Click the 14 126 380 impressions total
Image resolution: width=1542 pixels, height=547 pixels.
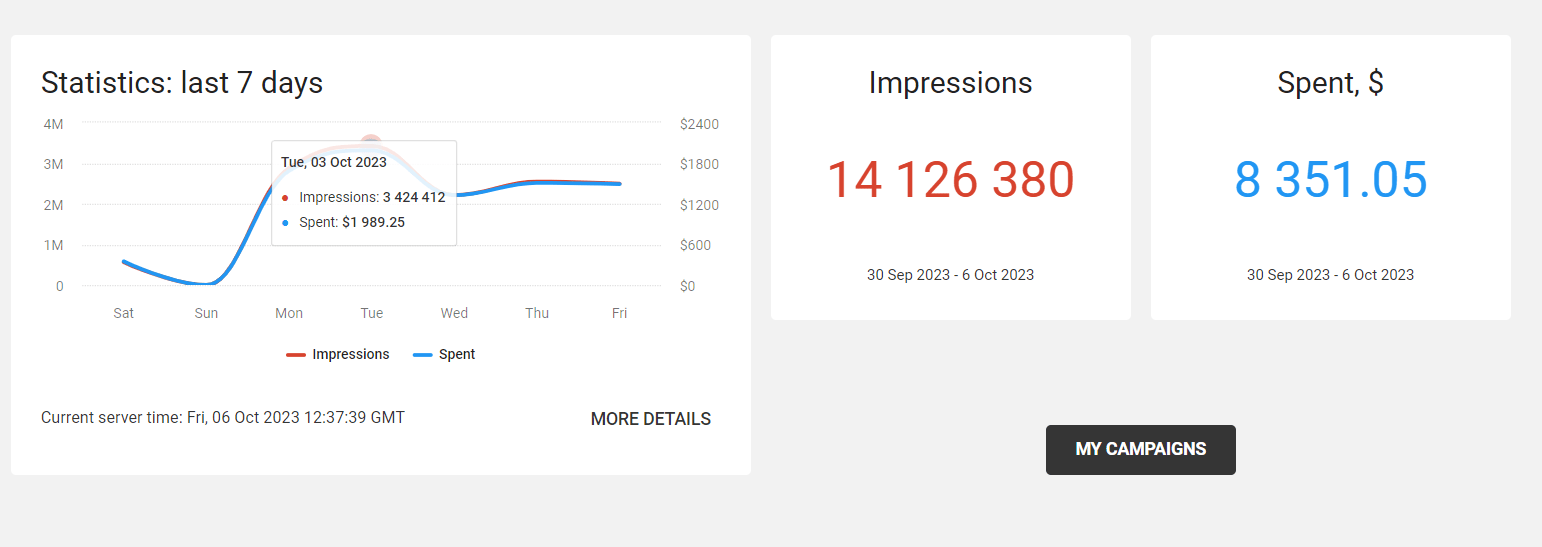pyautogui.click(x=950, y=181)
